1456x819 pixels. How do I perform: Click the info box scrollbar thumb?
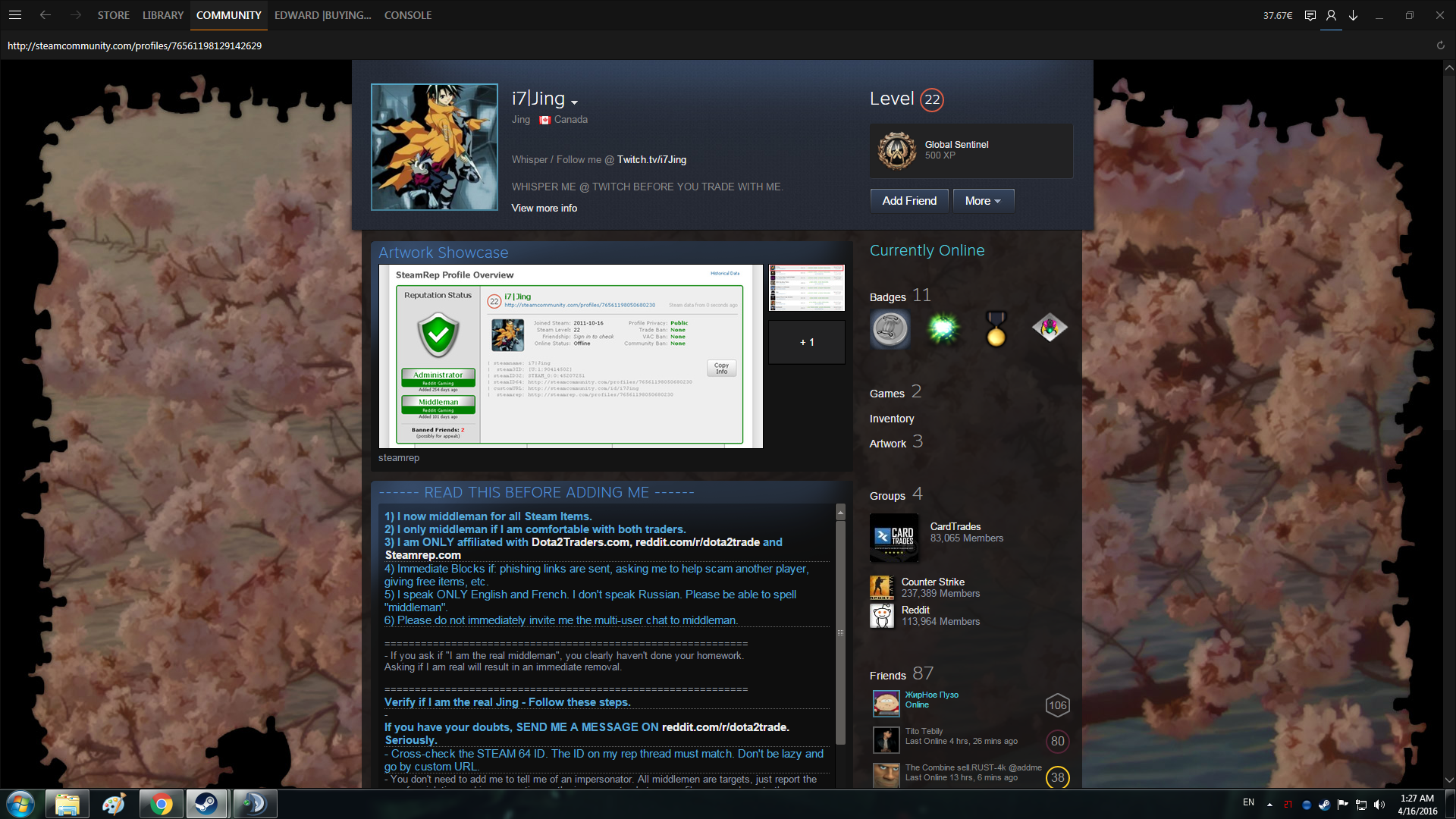tap(840, 632)
